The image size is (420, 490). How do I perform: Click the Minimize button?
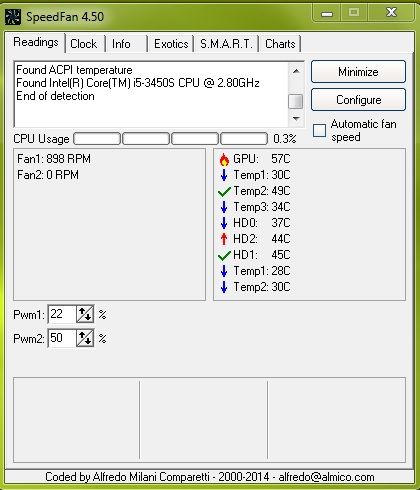pyautogui.click(x=358, y=72)
